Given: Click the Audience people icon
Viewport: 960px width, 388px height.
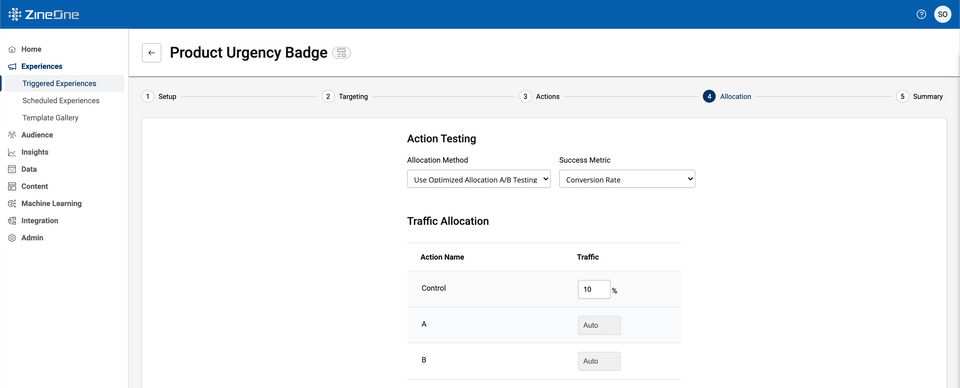Looking at the screenshot, I should point(12,135).
